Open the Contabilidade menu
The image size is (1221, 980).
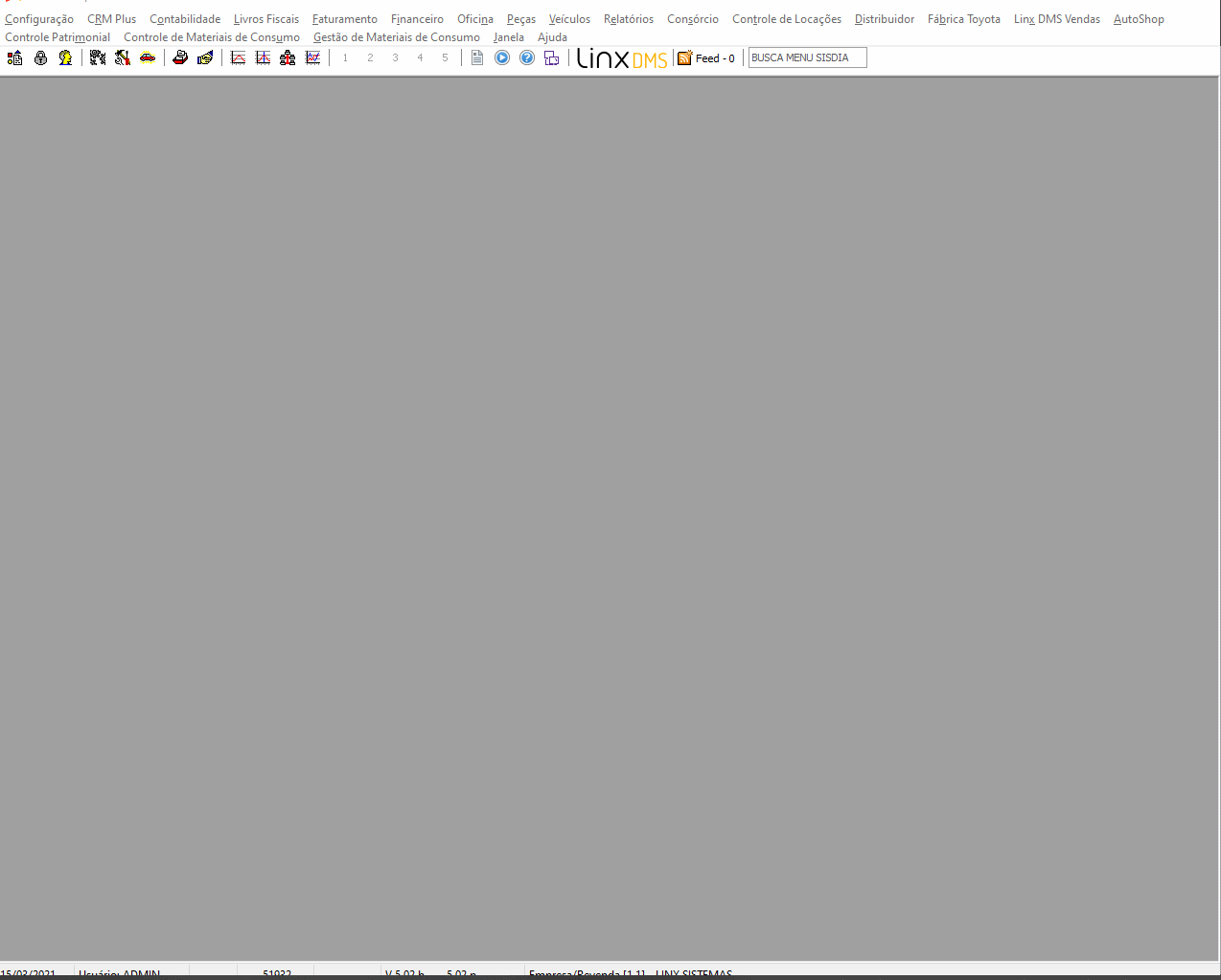(x=185, y=19)
